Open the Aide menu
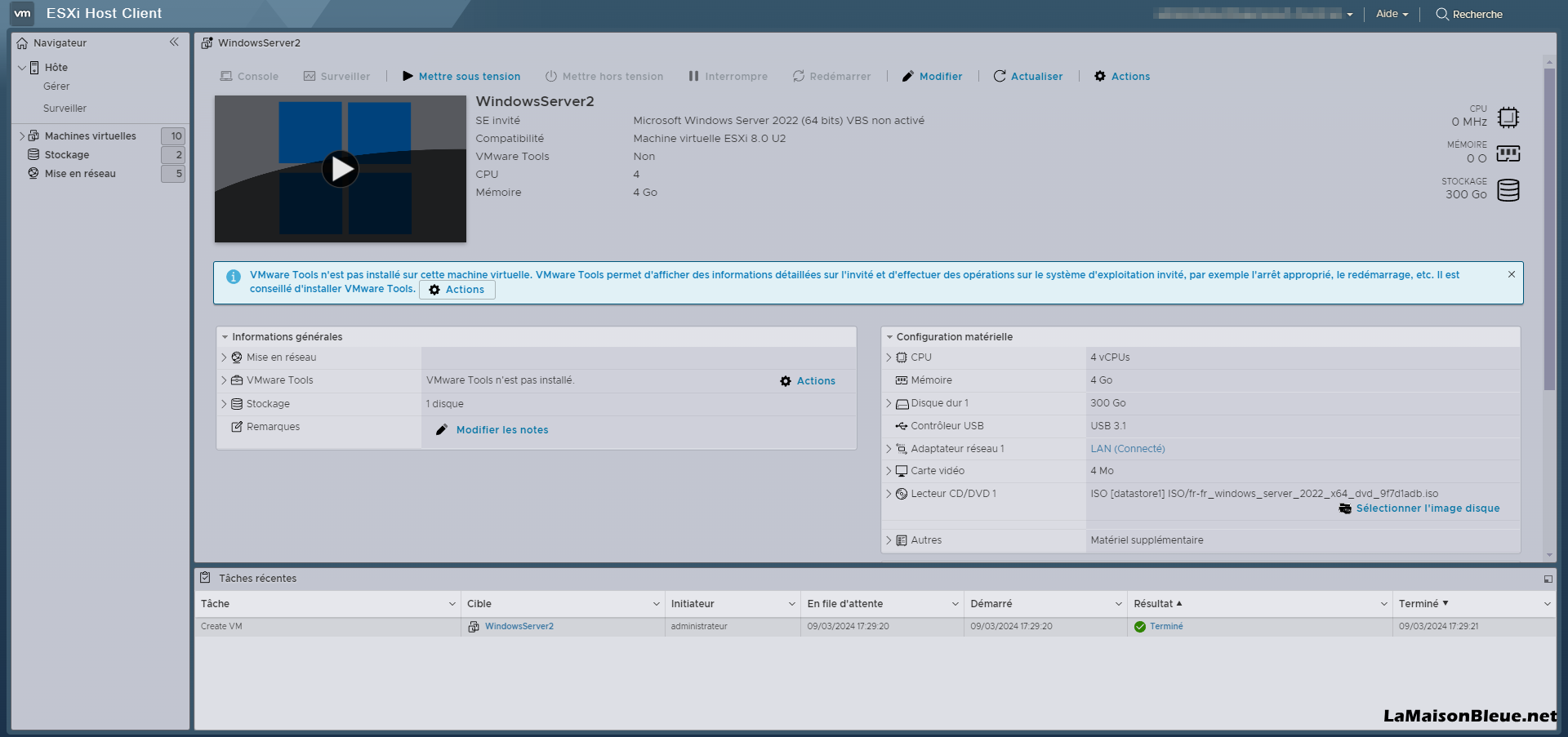Screen dimensions: 1568x737 click(x=1392, y=14)
